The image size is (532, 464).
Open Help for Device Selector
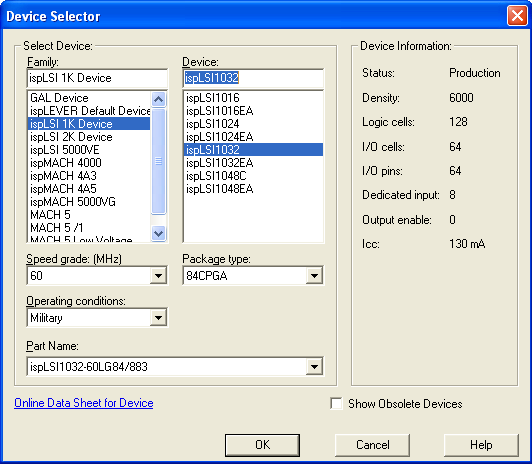(x=481, y=445)
